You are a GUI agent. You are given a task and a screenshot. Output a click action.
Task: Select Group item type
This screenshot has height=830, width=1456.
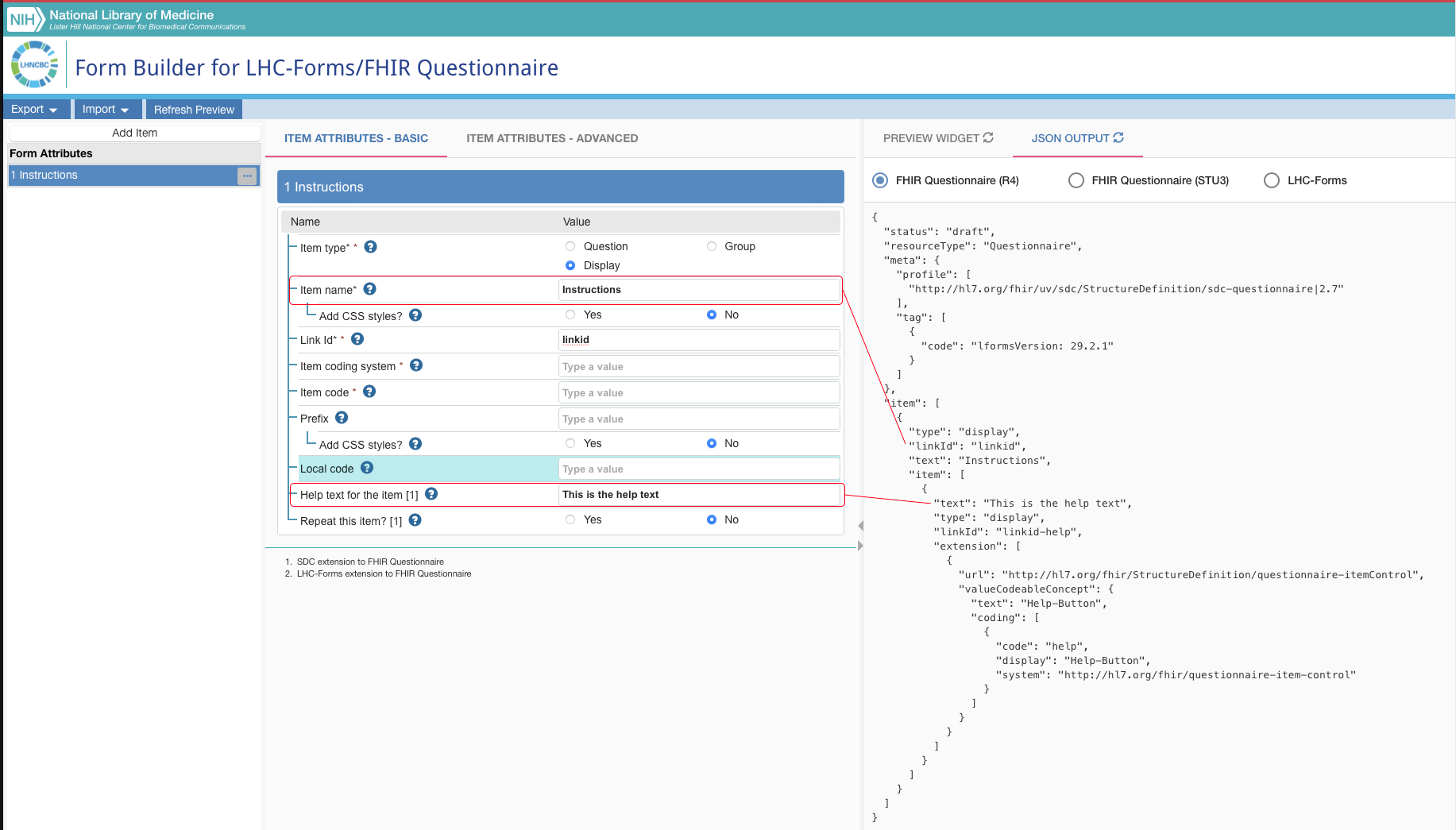coord(712,246)
